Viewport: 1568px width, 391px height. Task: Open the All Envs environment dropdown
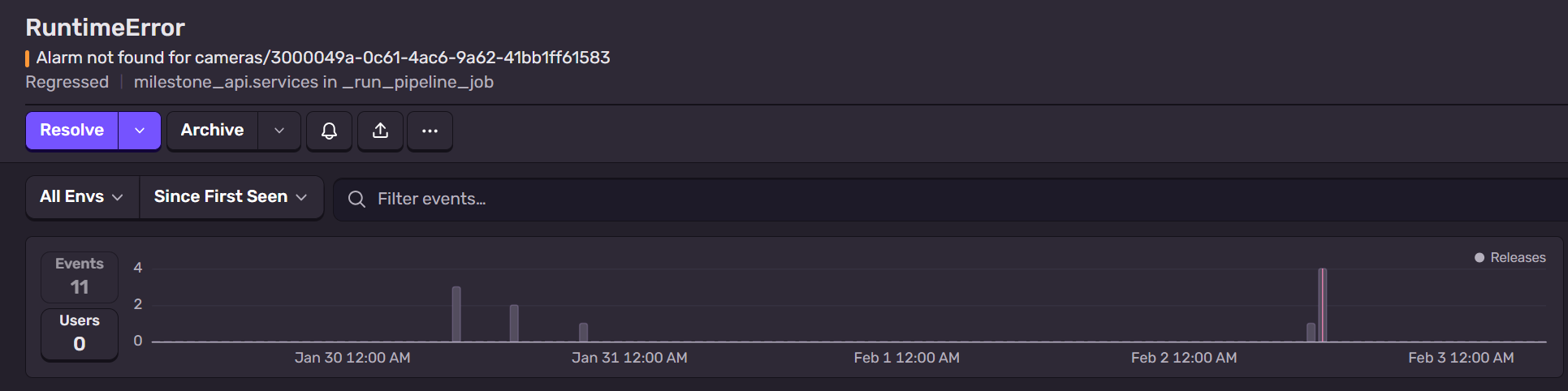pyautogui.click(x=82, y=197)
